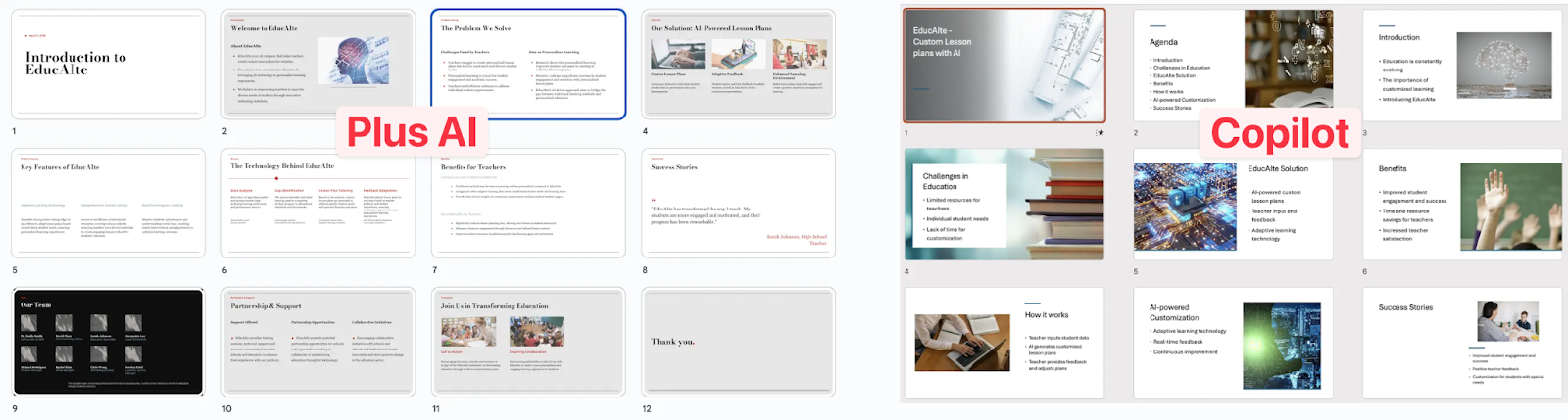1568x420 pixels.
Task: Select 'EducAIte - Custom Lesson plans with AI' slide
Action: (1004, 66)
